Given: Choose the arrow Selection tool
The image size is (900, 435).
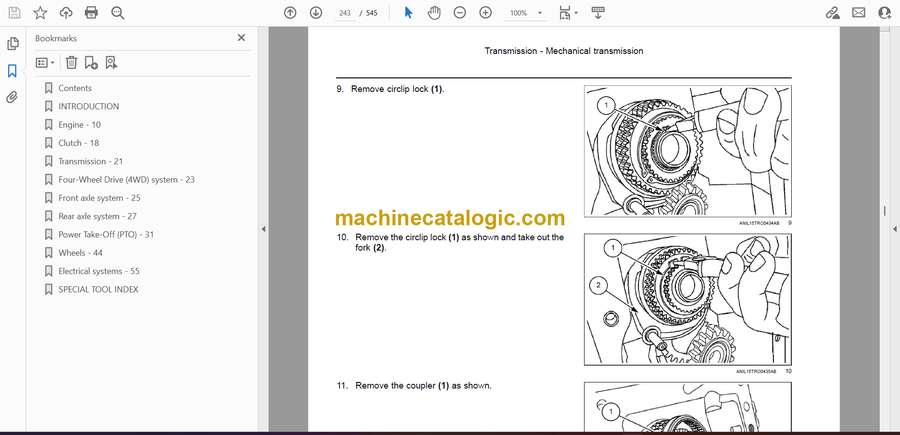Looking at the screenshot, I should [x=408, y=13].
